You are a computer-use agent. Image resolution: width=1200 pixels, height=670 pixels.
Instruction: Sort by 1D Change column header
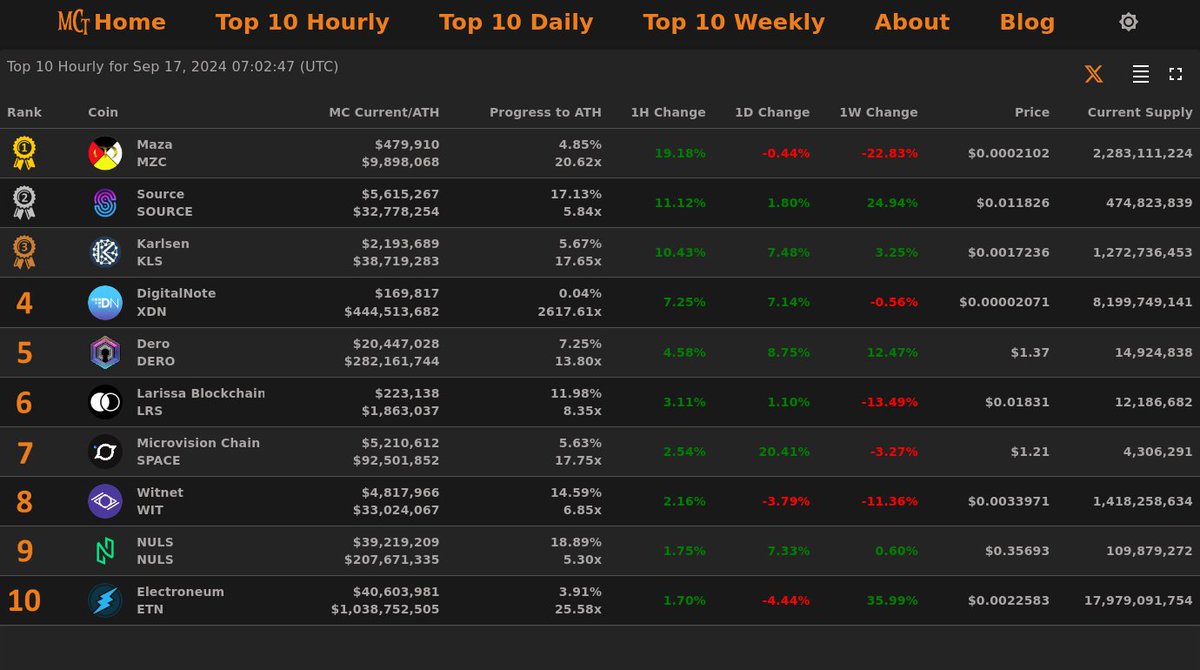click(x=772, y=112)
